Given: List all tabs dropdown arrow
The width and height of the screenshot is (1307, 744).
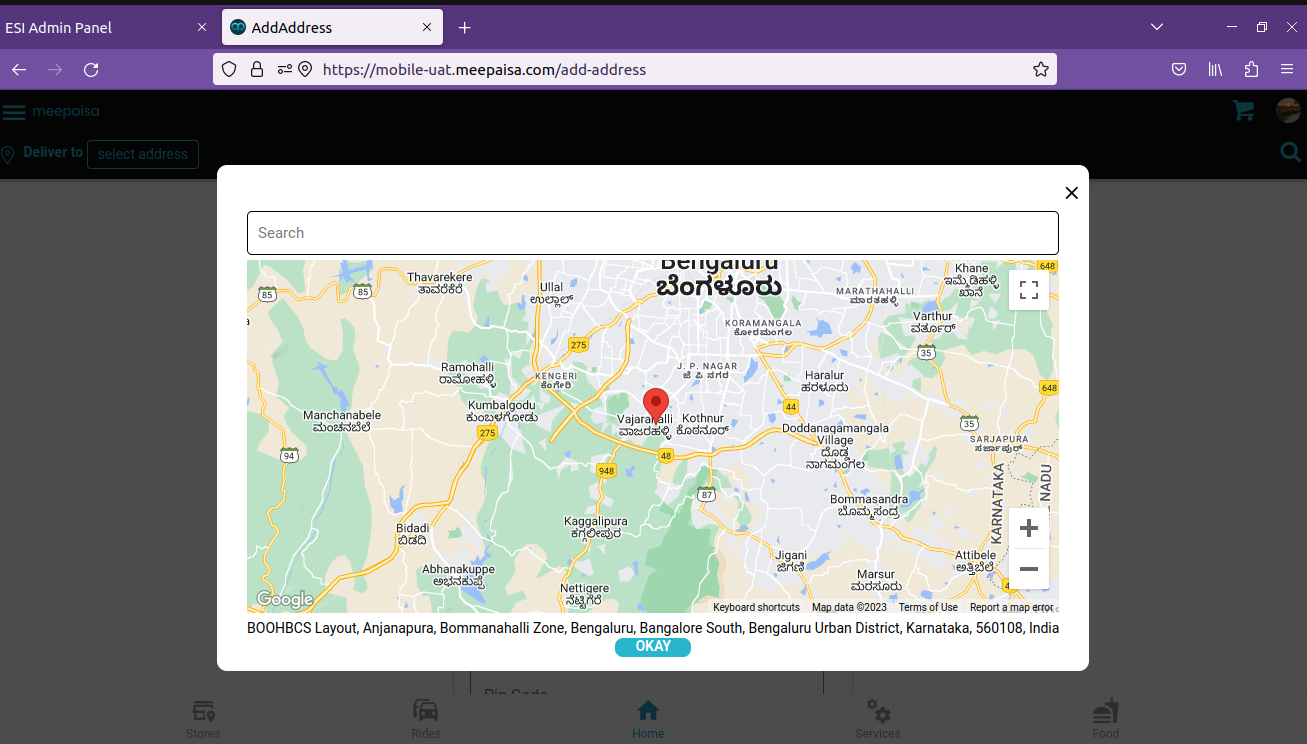Looking at the screenshot, I should (x=1157, y=27).
